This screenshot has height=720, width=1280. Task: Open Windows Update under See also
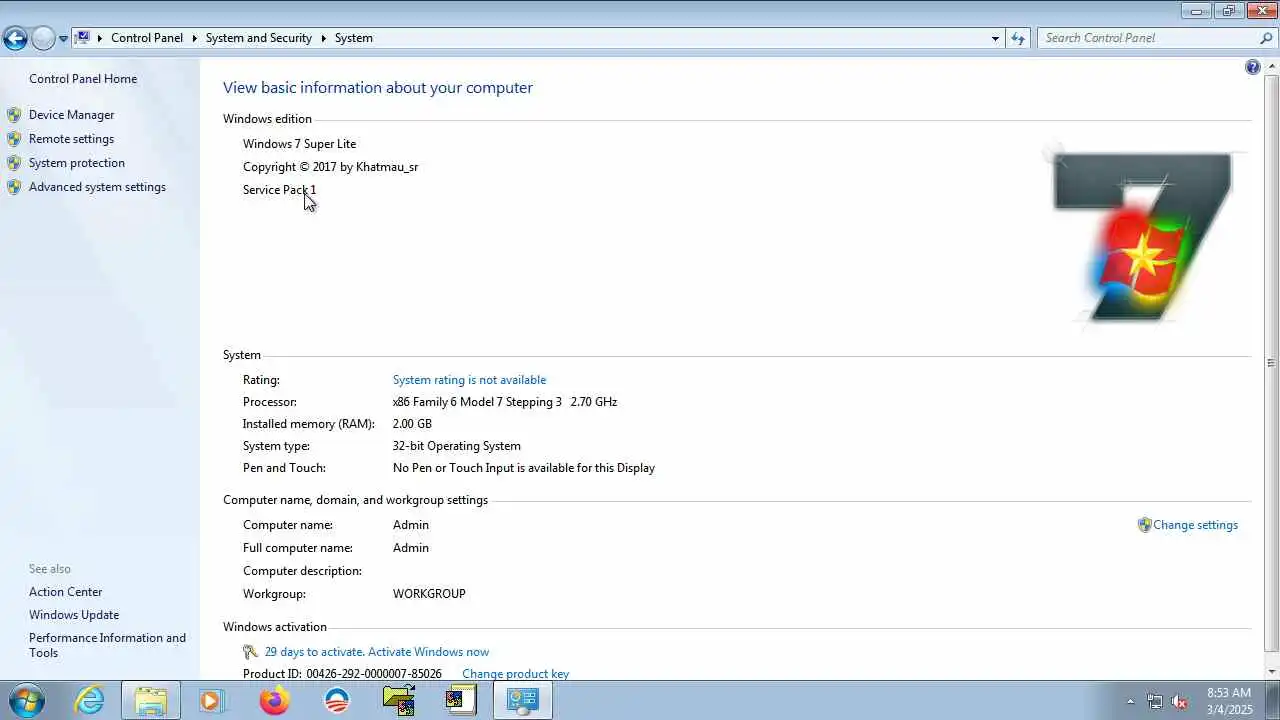[74, 615]
